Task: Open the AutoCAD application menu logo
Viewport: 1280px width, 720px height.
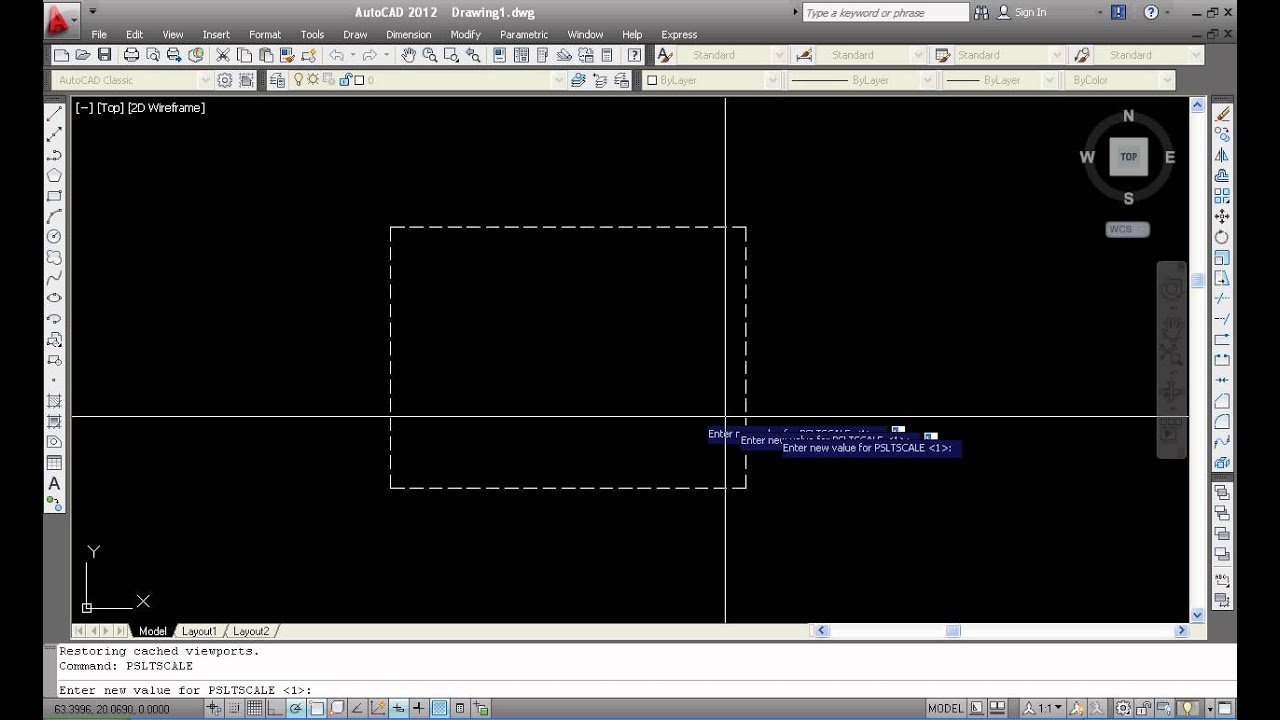Action: pos(59,19)
